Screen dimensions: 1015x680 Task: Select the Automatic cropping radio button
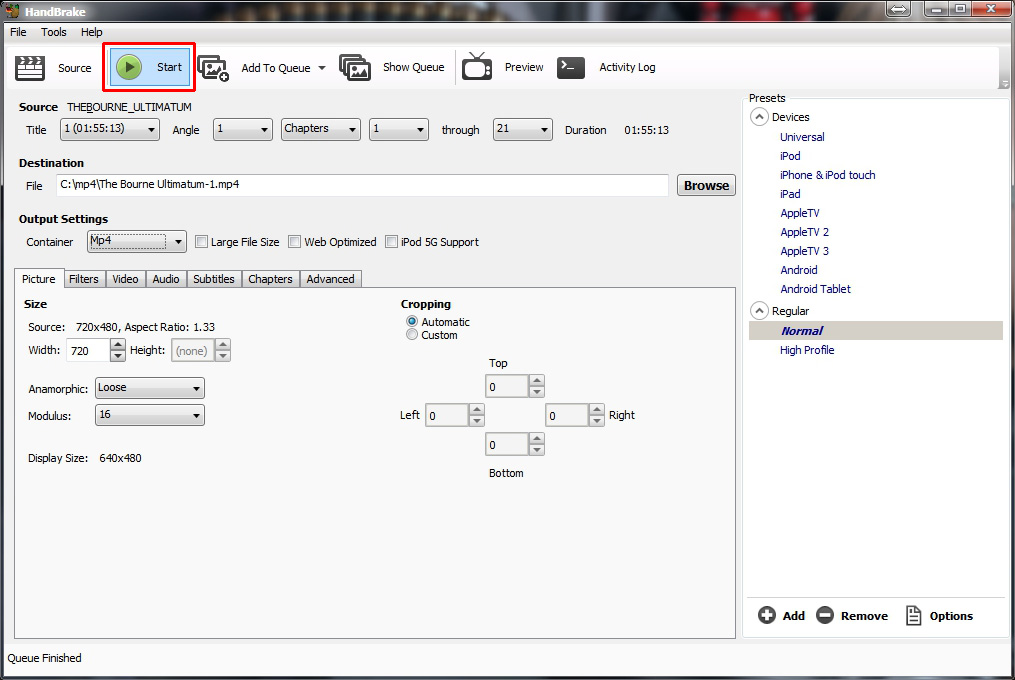412,321
